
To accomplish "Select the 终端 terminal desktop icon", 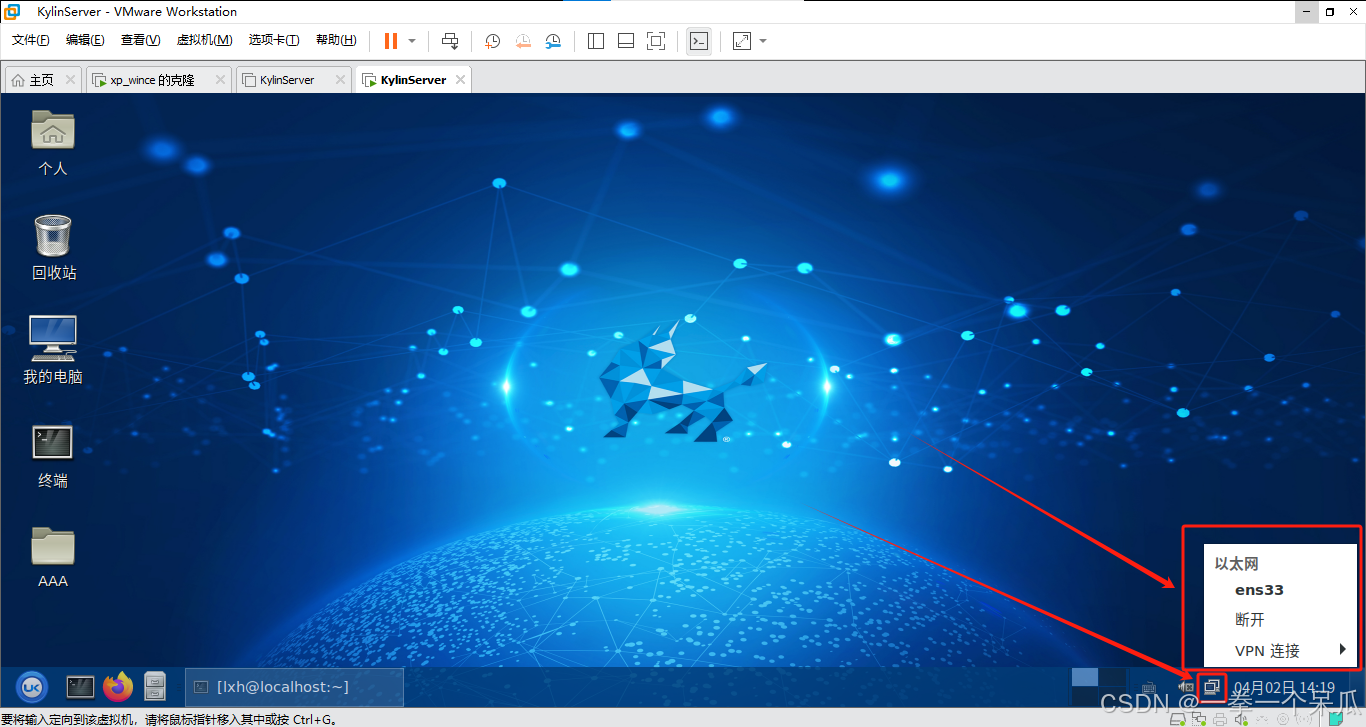I will tap(53, 456).
